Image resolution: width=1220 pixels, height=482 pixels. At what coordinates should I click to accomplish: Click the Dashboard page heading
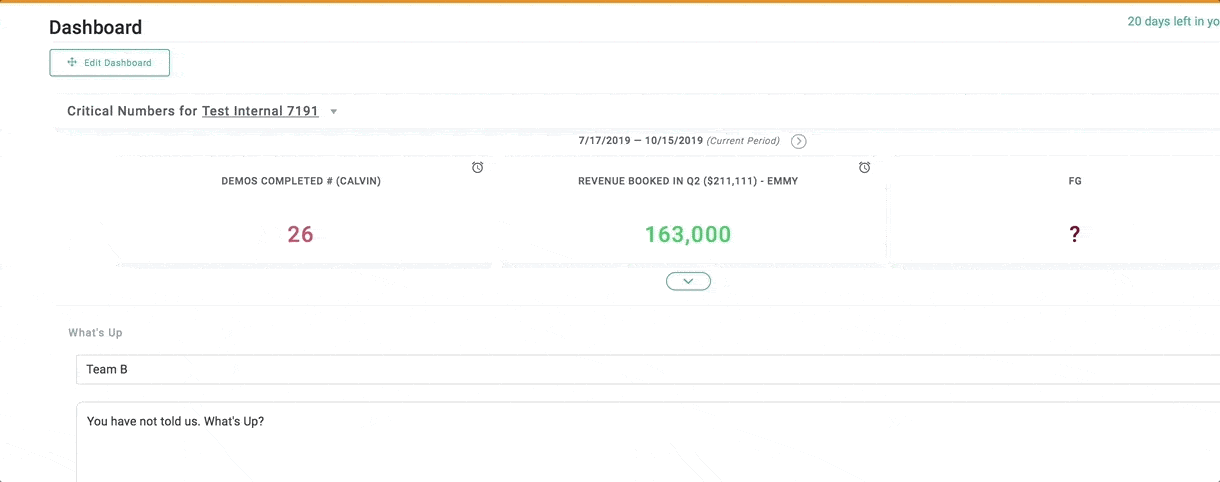tap(96, 28)
